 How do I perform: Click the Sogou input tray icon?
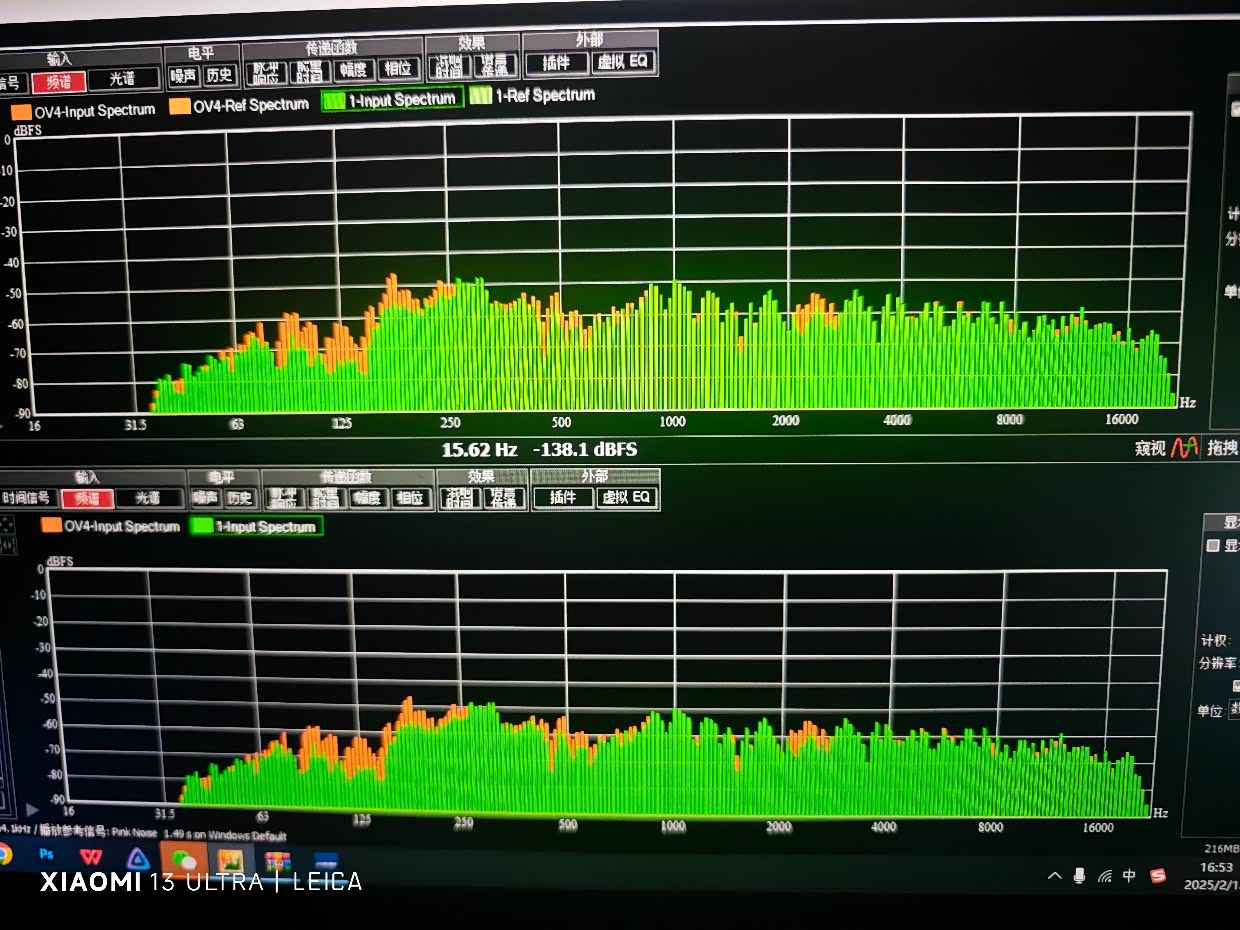(1158, 876)
